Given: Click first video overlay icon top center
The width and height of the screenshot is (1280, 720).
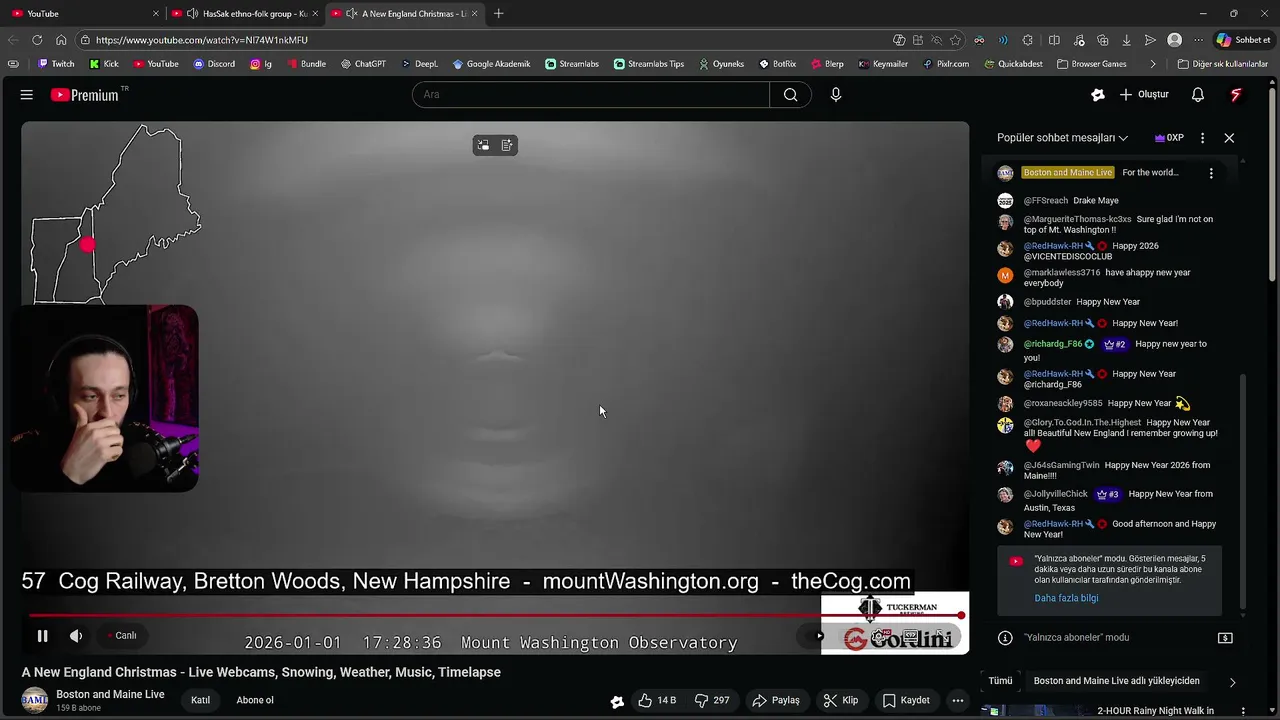Looking at the screenshot, I should click(x=483, y=145).
